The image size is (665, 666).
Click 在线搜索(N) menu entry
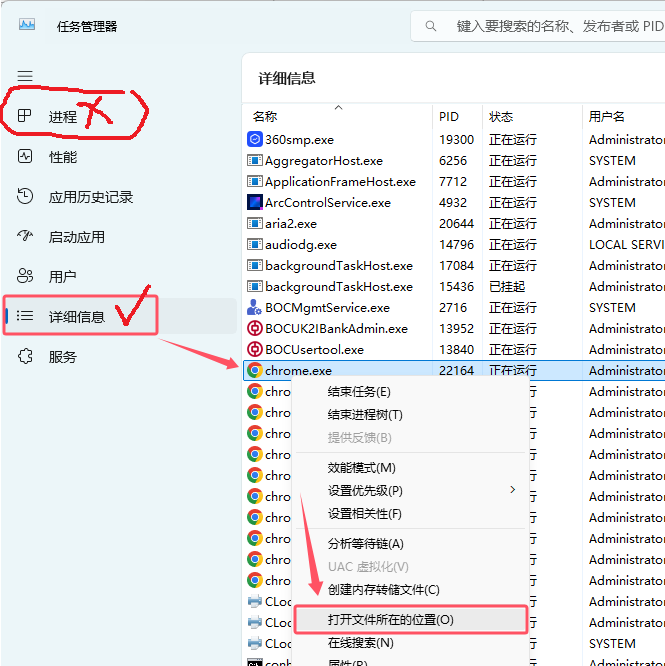tap(361, 643)
